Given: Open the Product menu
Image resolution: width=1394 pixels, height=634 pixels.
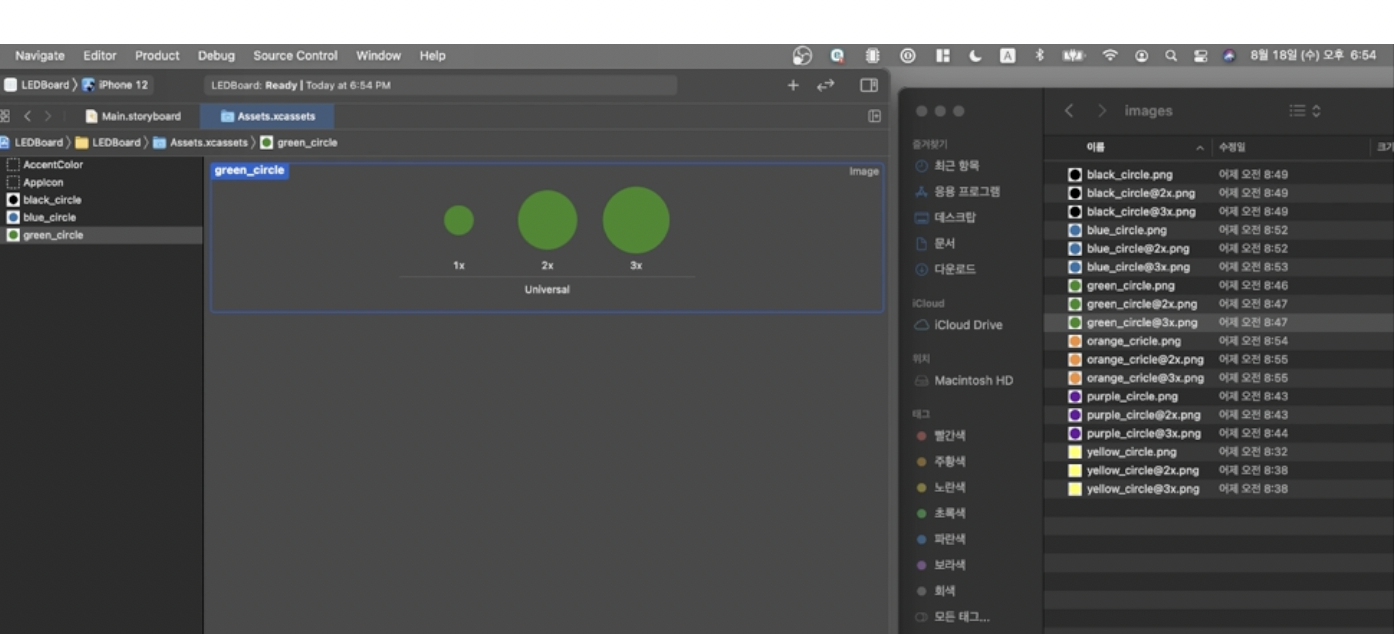Looking at the screenshot, I should (158, 56).
